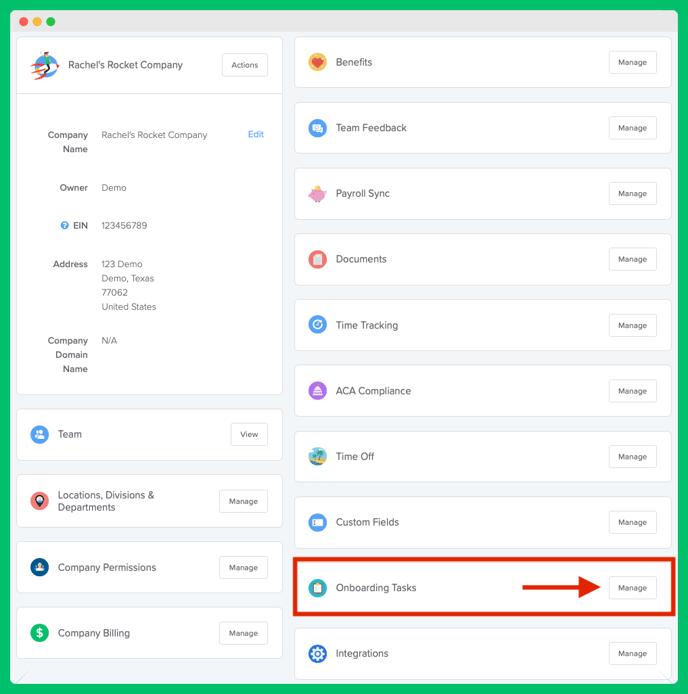The height and width of the screenshot is (694, 688).
Task: Manage Team Feedback
Action: [x=633, y=128]
